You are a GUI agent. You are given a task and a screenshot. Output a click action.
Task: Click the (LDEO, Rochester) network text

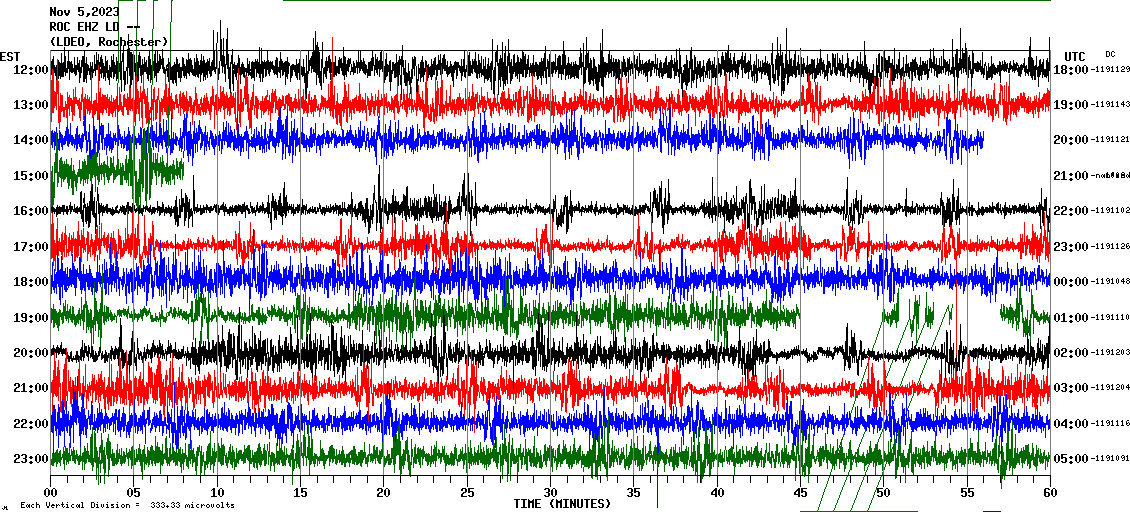[x=108, y=42]
